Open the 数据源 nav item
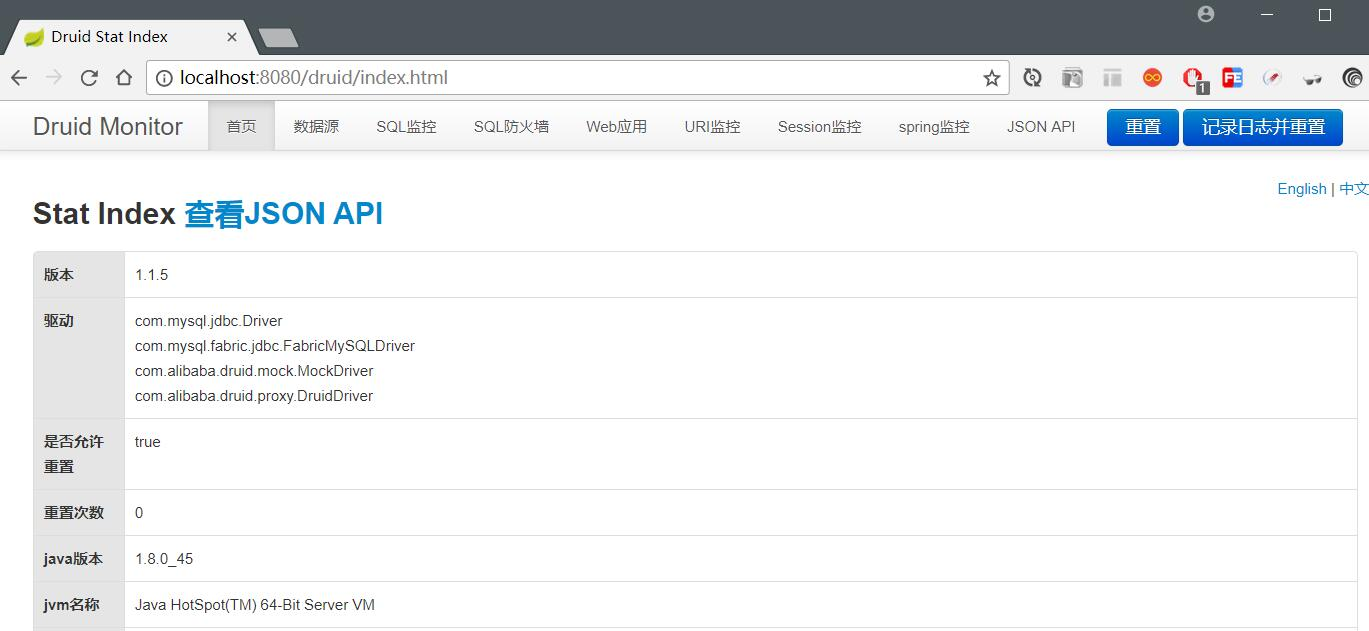Viewport: 1369px width, 631px height. (316, 126)
